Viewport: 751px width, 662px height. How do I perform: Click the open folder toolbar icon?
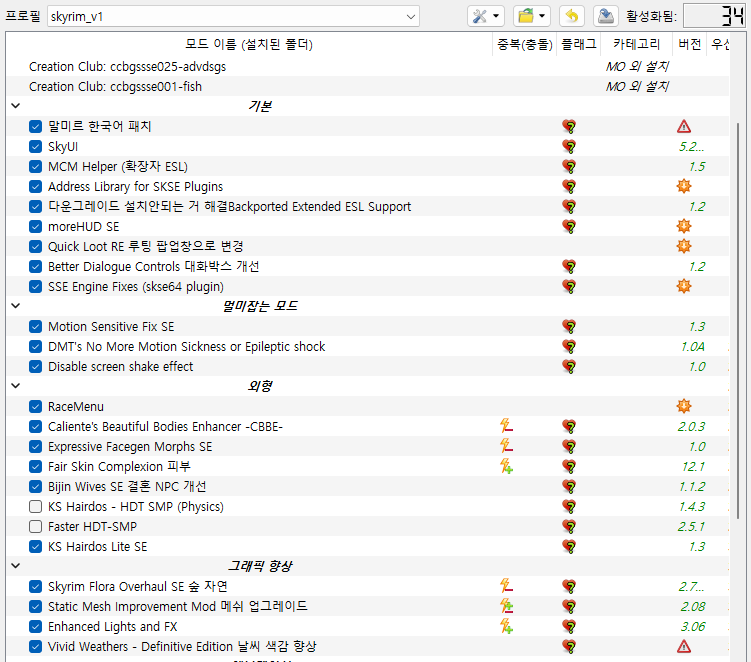pos(525,16)
